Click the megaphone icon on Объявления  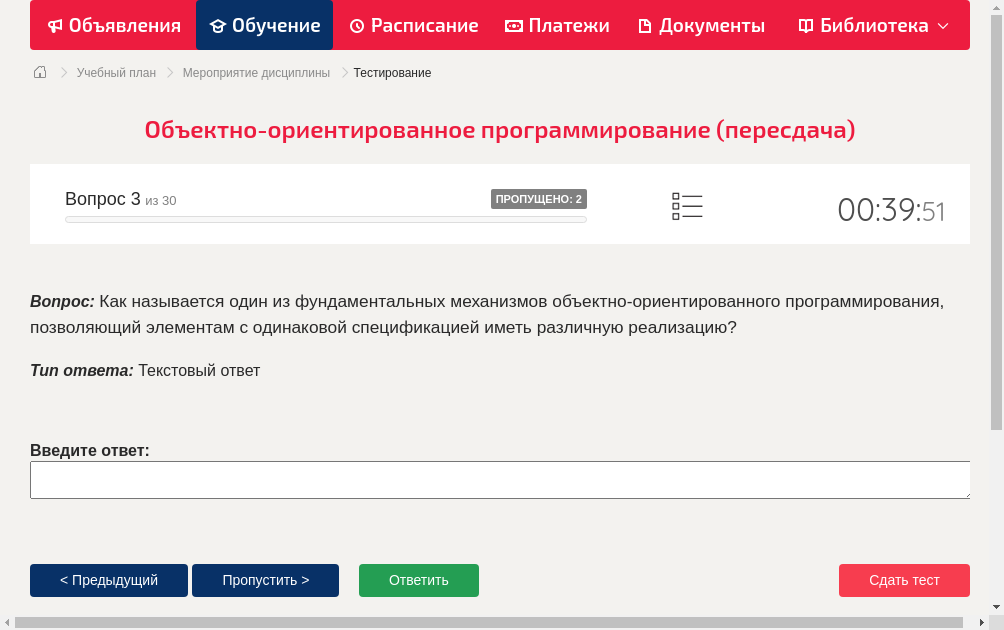point(55,25)
